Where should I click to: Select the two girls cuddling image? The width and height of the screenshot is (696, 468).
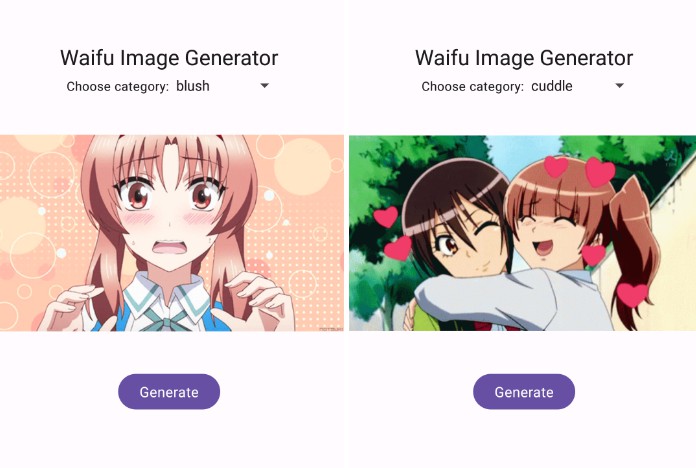tap(522, 233)
